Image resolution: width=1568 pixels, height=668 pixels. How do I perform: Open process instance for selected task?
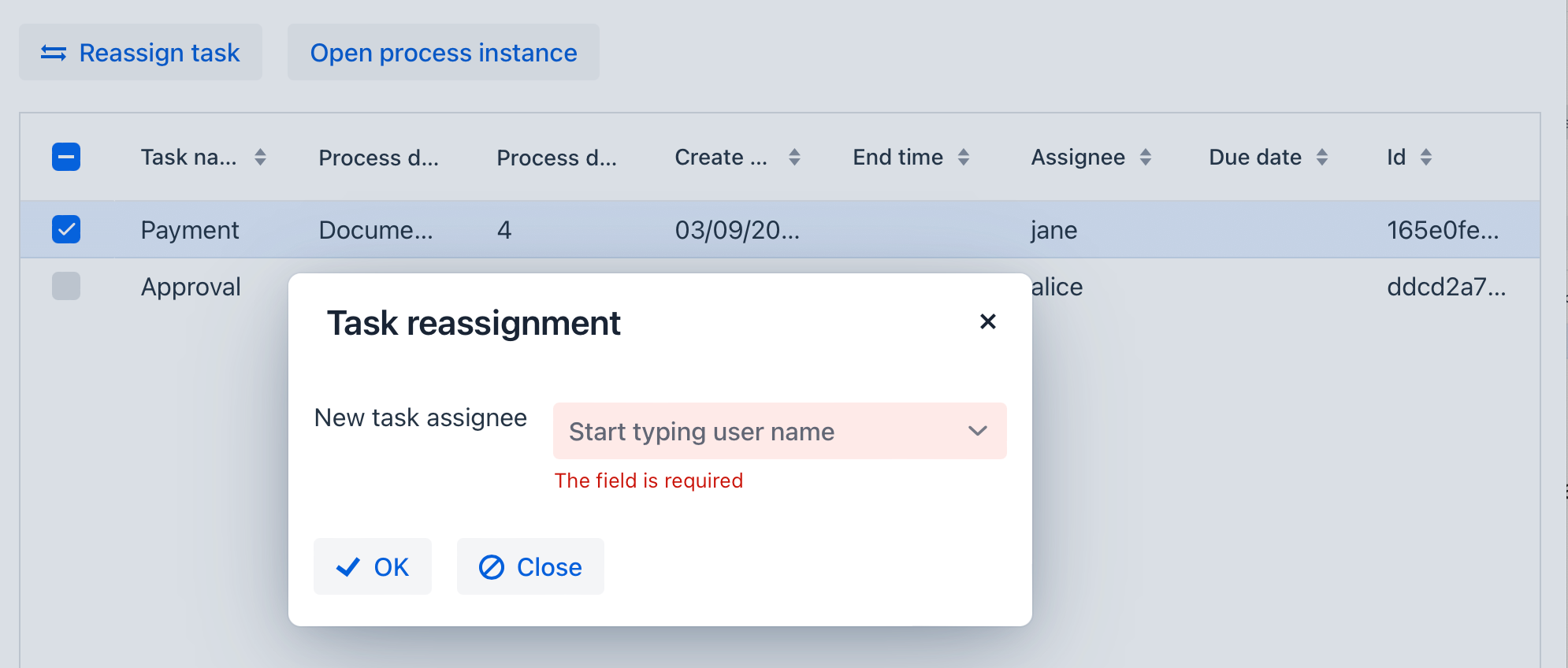pos(443,53)
